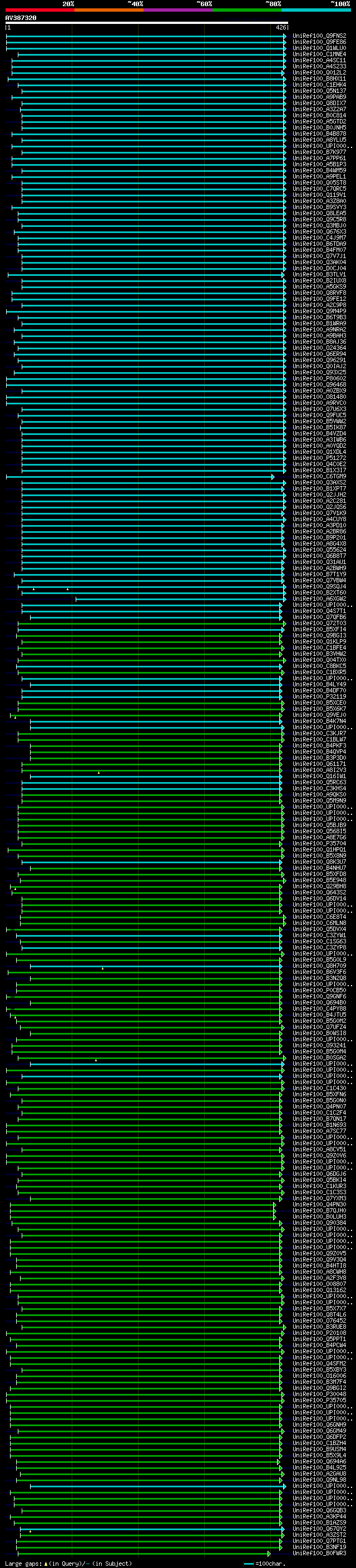Image resolution: width=356 pixels, height=1568 pixels.
Task: Click the UniRef100_C1MNE4 label
Action: coord(319,54)
